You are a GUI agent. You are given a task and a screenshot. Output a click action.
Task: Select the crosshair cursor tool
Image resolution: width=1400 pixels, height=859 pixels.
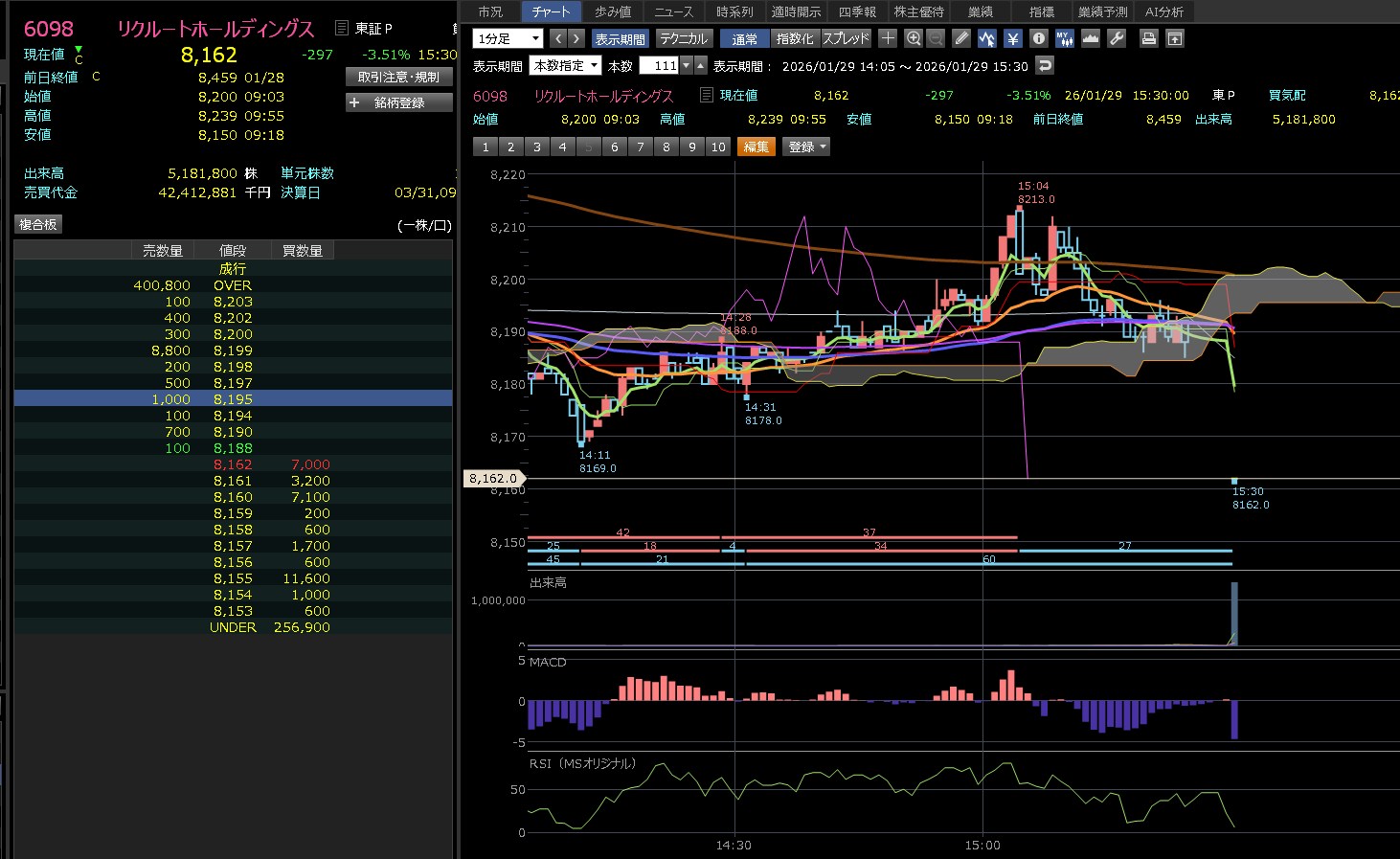[x=888, y=38]
